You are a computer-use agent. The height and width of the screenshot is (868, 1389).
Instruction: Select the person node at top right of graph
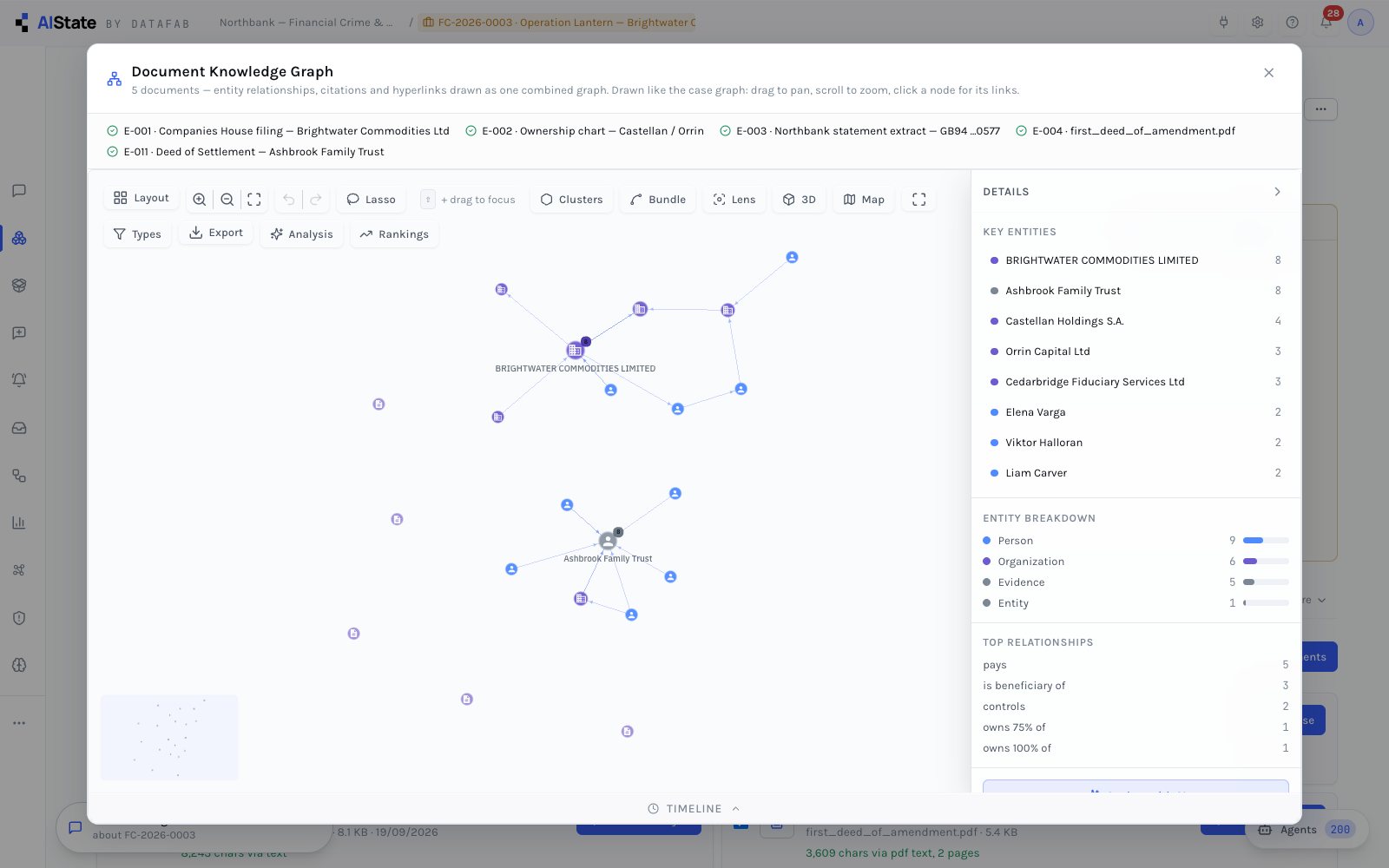pos(792,258)
